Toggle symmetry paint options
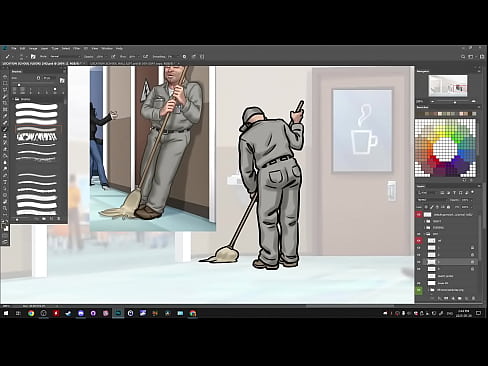 pos(202,57)
